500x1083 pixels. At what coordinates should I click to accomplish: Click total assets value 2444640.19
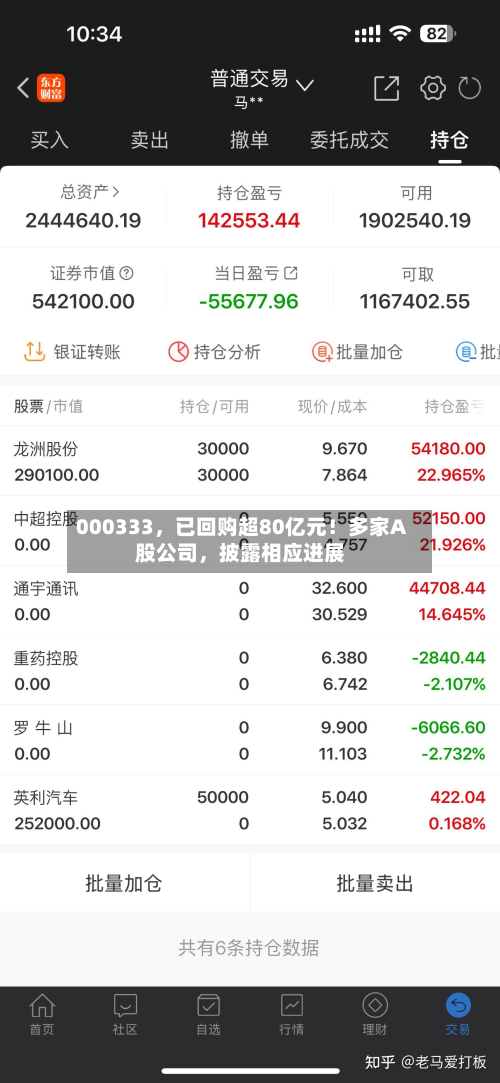tap(83, 221)
